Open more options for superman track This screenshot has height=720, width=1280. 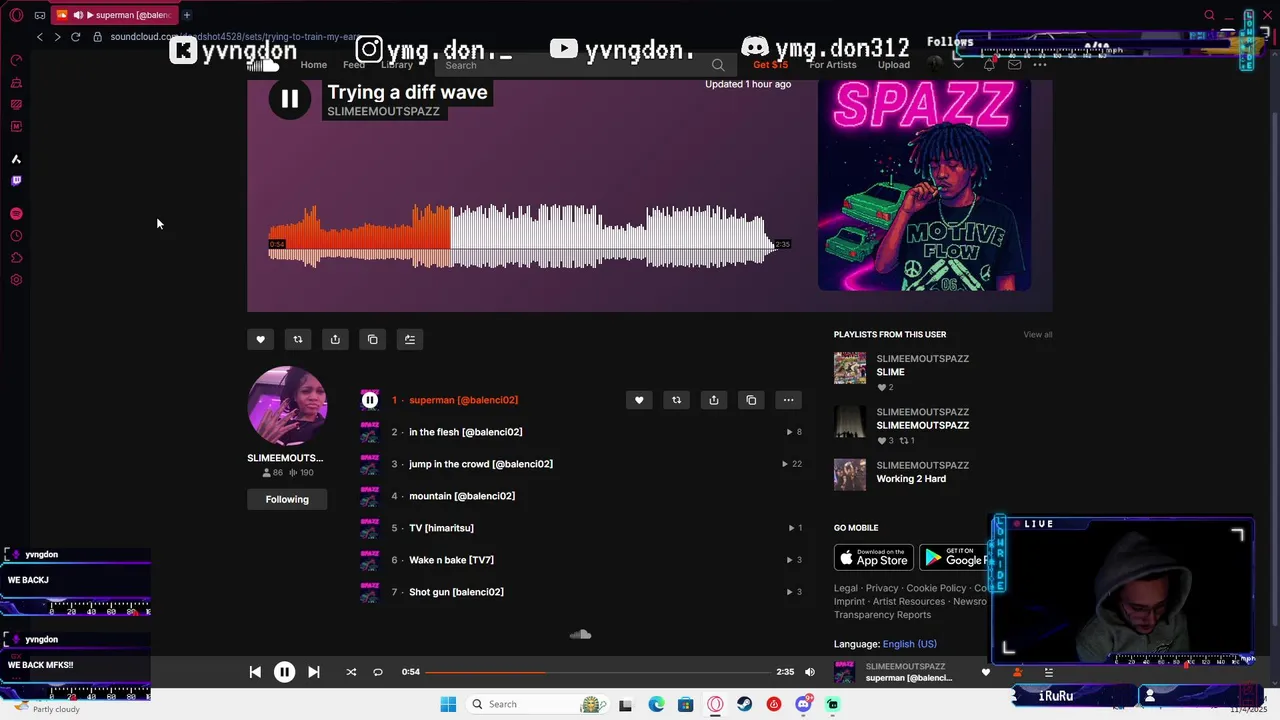click(788, 400)
